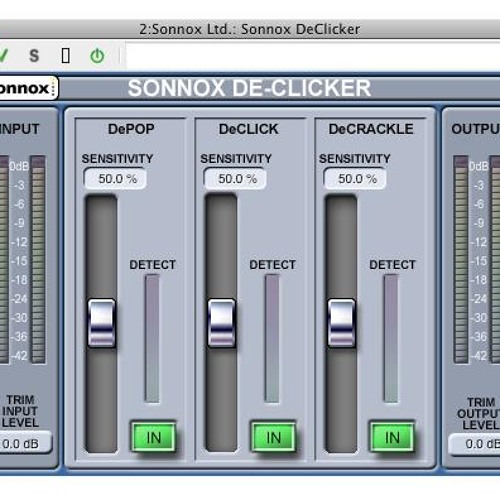
Task: Toggle the green power bypass icon
Action: 97,56
